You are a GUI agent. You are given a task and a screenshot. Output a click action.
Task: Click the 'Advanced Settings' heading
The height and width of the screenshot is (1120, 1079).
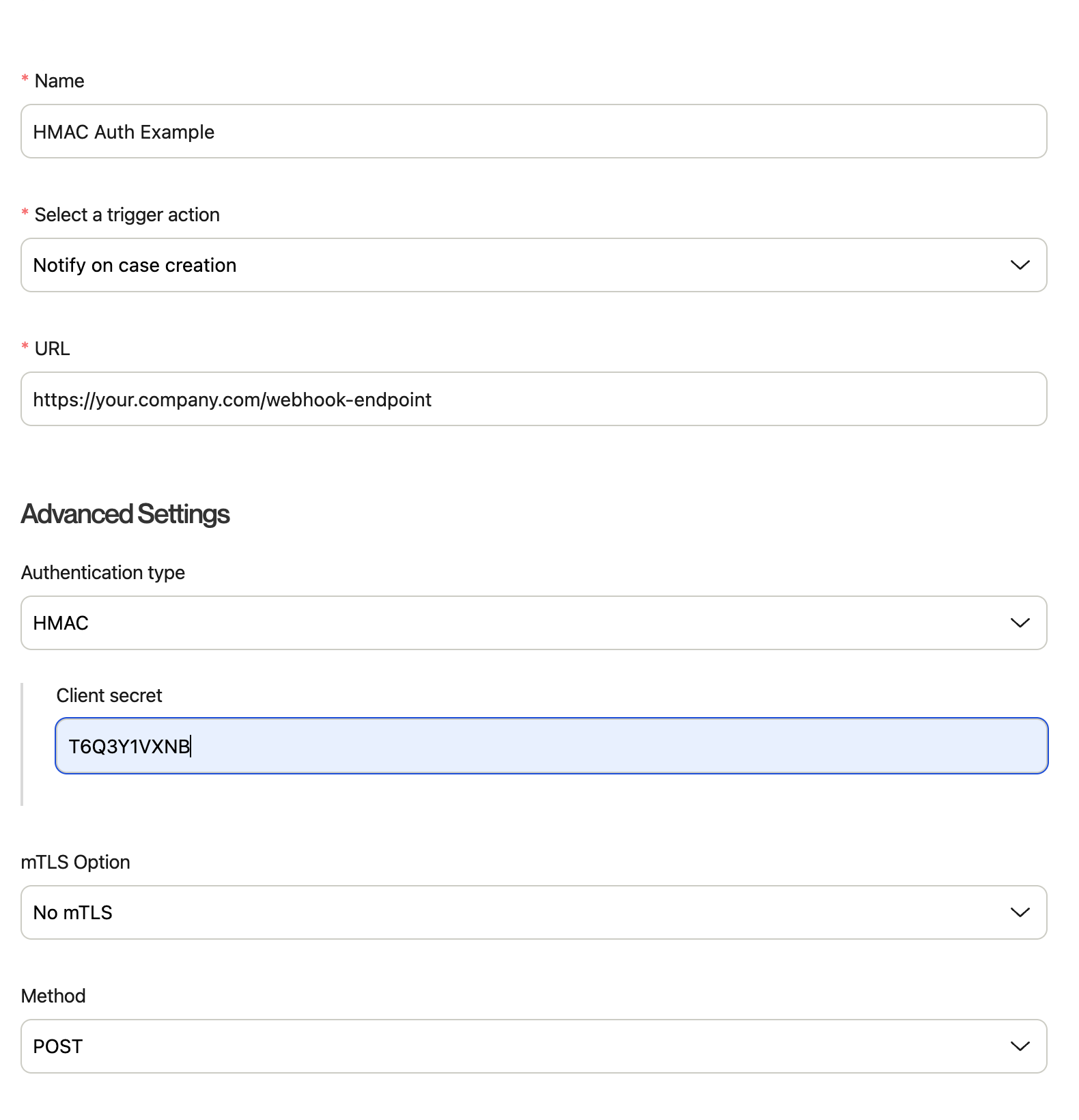(125, 514)
